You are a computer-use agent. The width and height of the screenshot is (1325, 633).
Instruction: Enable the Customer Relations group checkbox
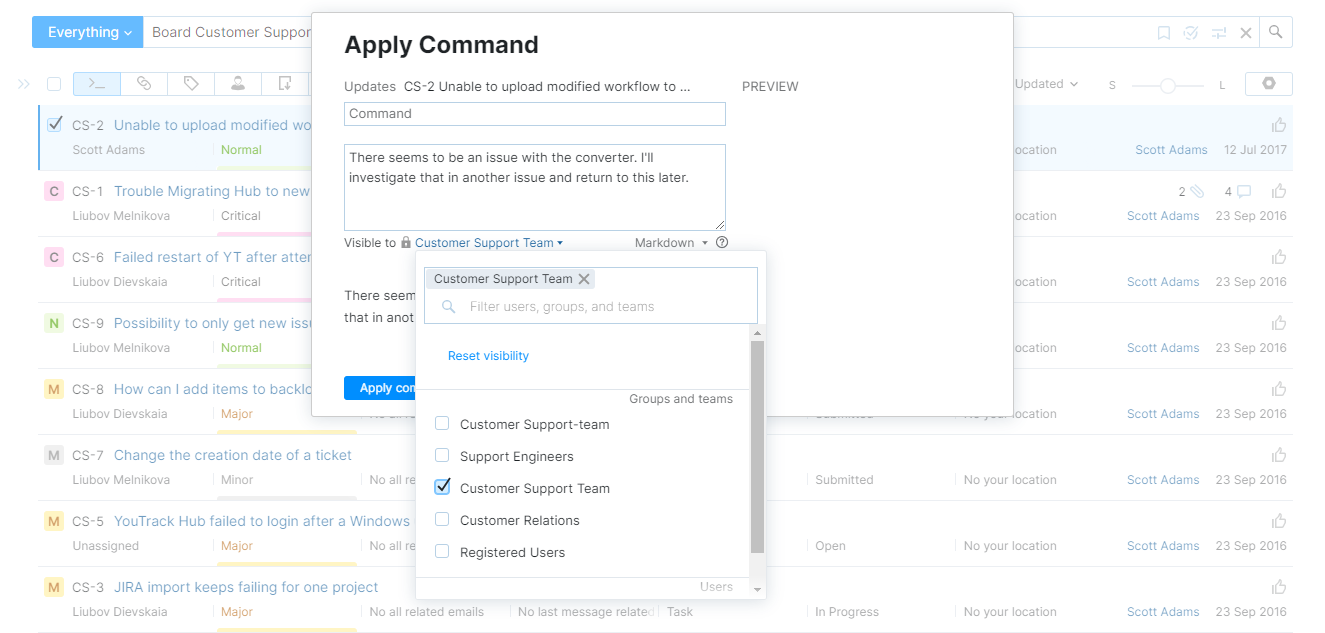(x=441, y=519)
